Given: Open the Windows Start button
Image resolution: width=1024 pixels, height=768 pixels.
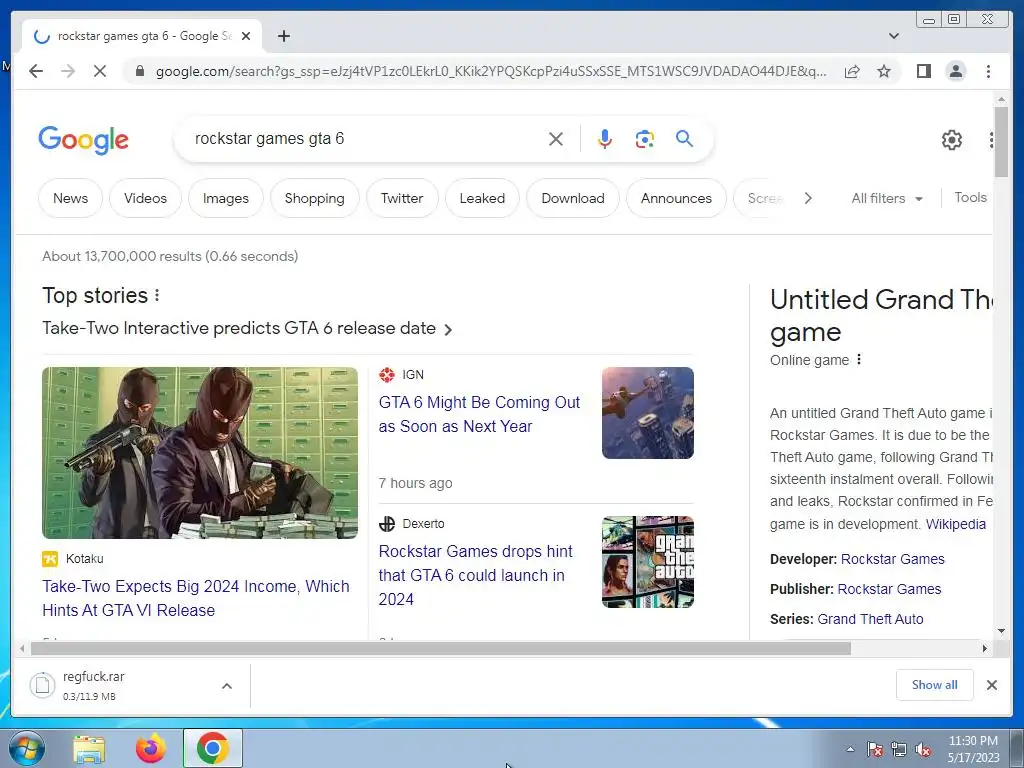Looking at the screenshot, I should (27, 748).
